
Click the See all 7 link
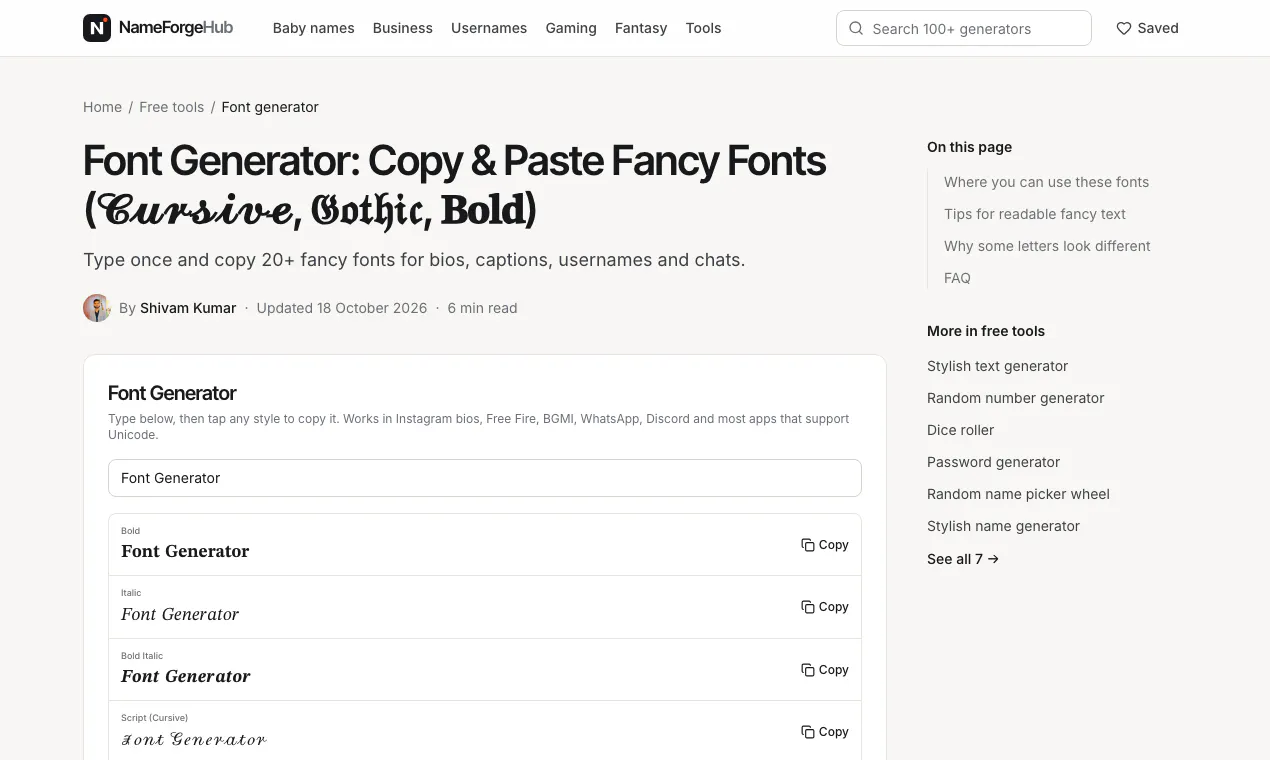(963, 559)
